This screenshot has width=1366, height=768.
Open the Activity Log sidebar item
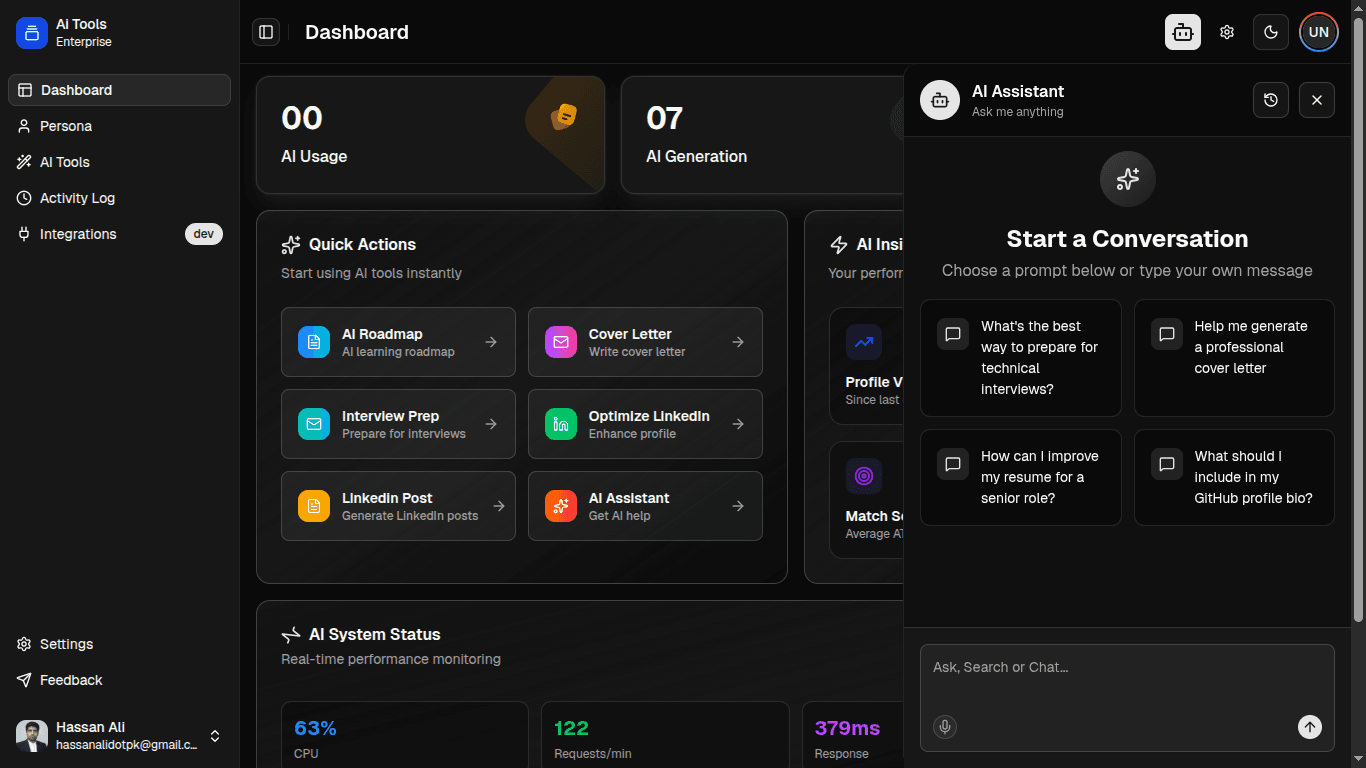pos(119,198)
